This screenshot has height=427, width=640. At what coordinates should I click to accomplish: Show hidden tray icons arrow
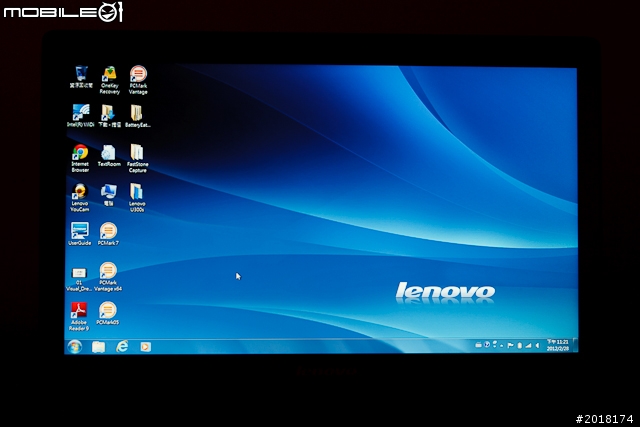pyautogui.click(x=502, y=346)
